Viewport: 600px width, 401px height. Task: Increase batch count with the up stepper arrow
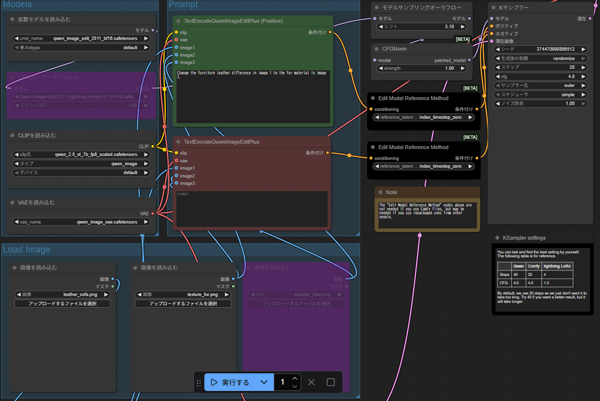pos(296,379)
